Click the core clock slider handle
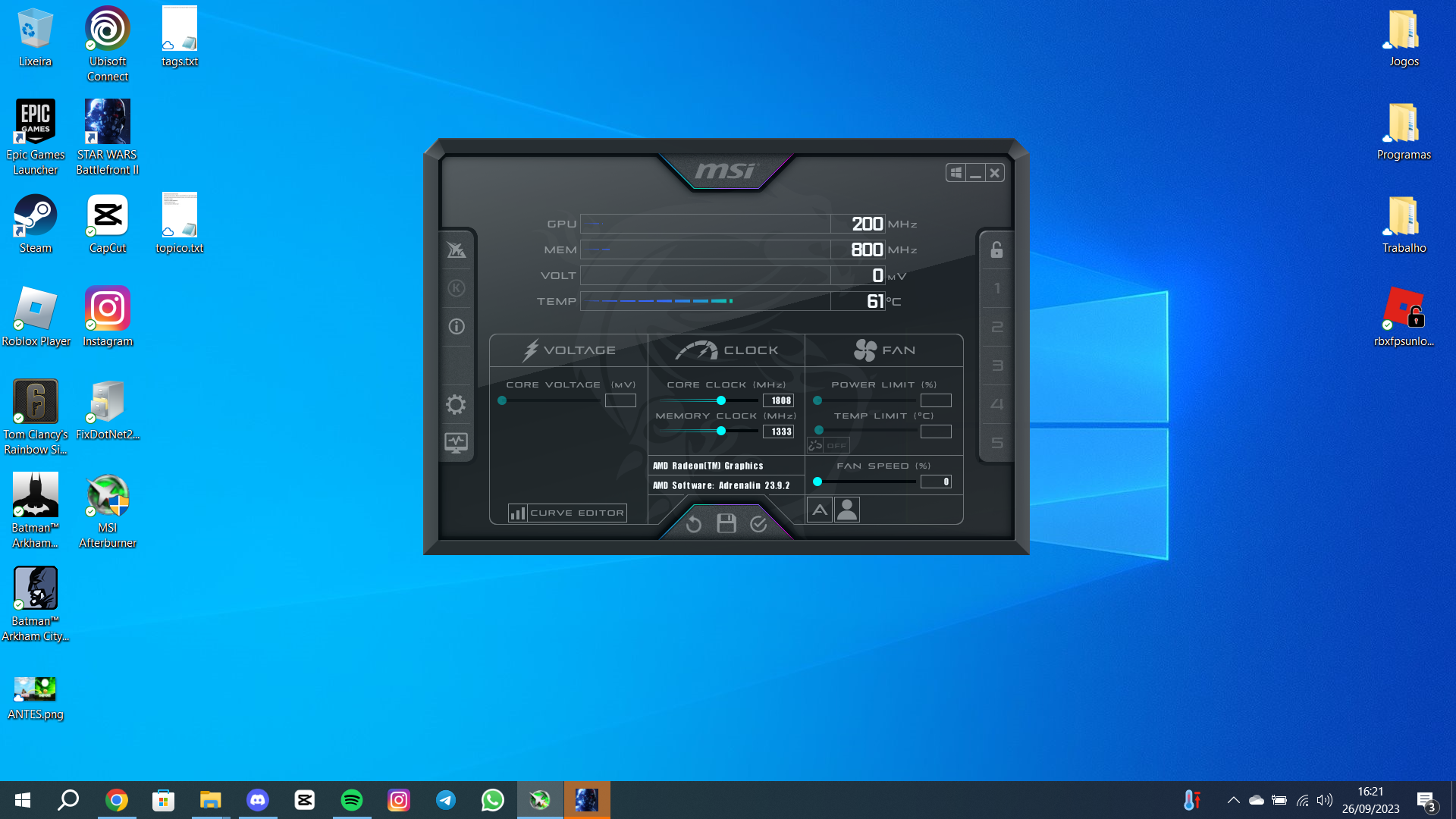 721,400
